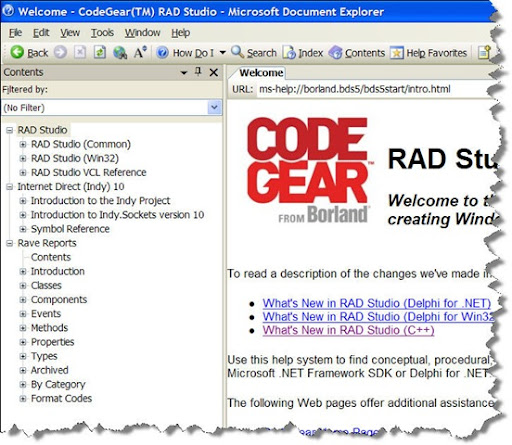Select the Internet Direct (Indy) 10 label
Image resolution: width=512 pixels, height=445 pixels.
(x=71, y=187)
